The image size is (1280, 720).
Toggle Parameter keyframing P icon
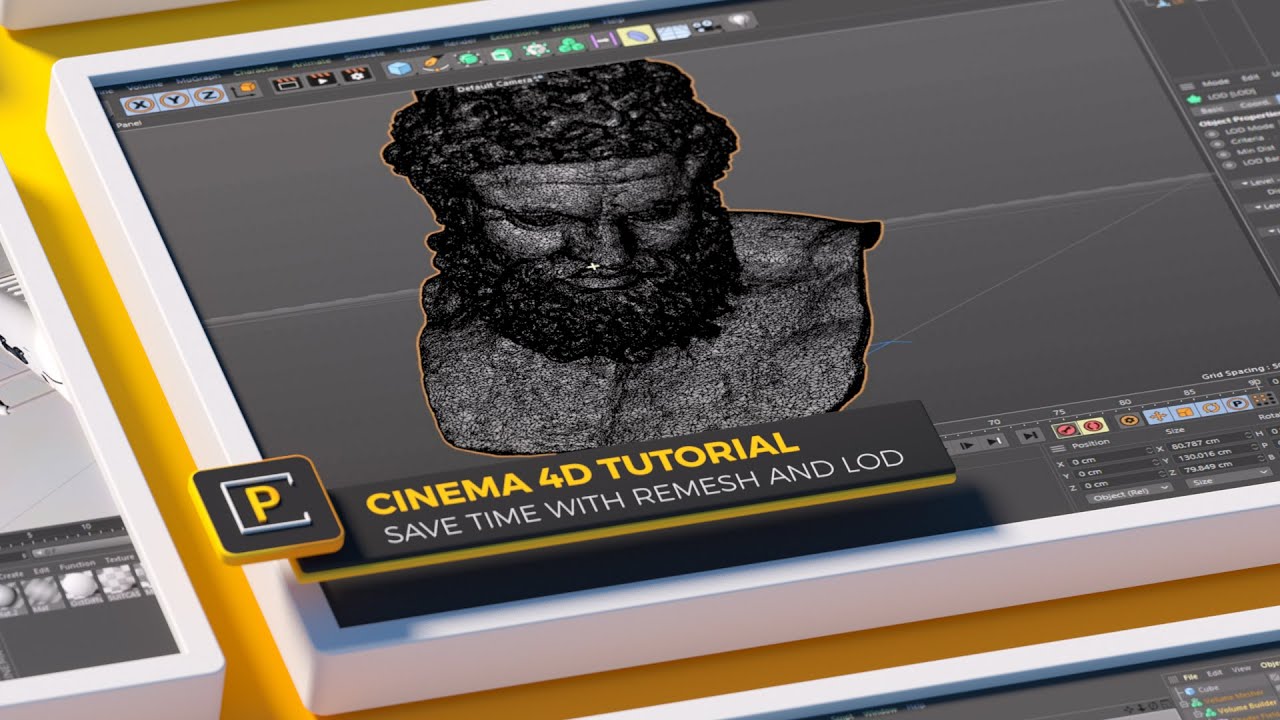(x=1238, y=402)
